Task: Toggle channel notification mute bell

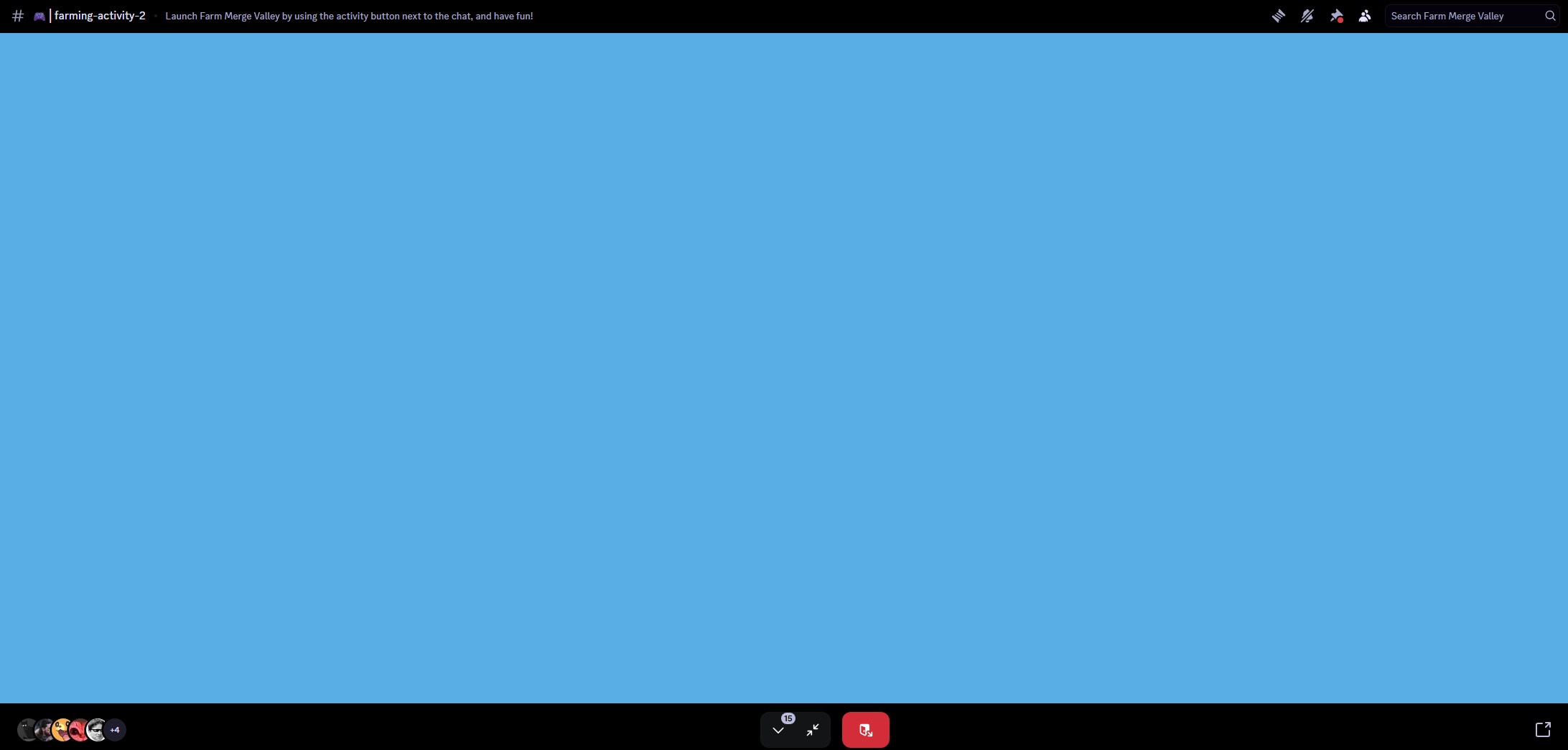Action: (x=1307, y=16)
